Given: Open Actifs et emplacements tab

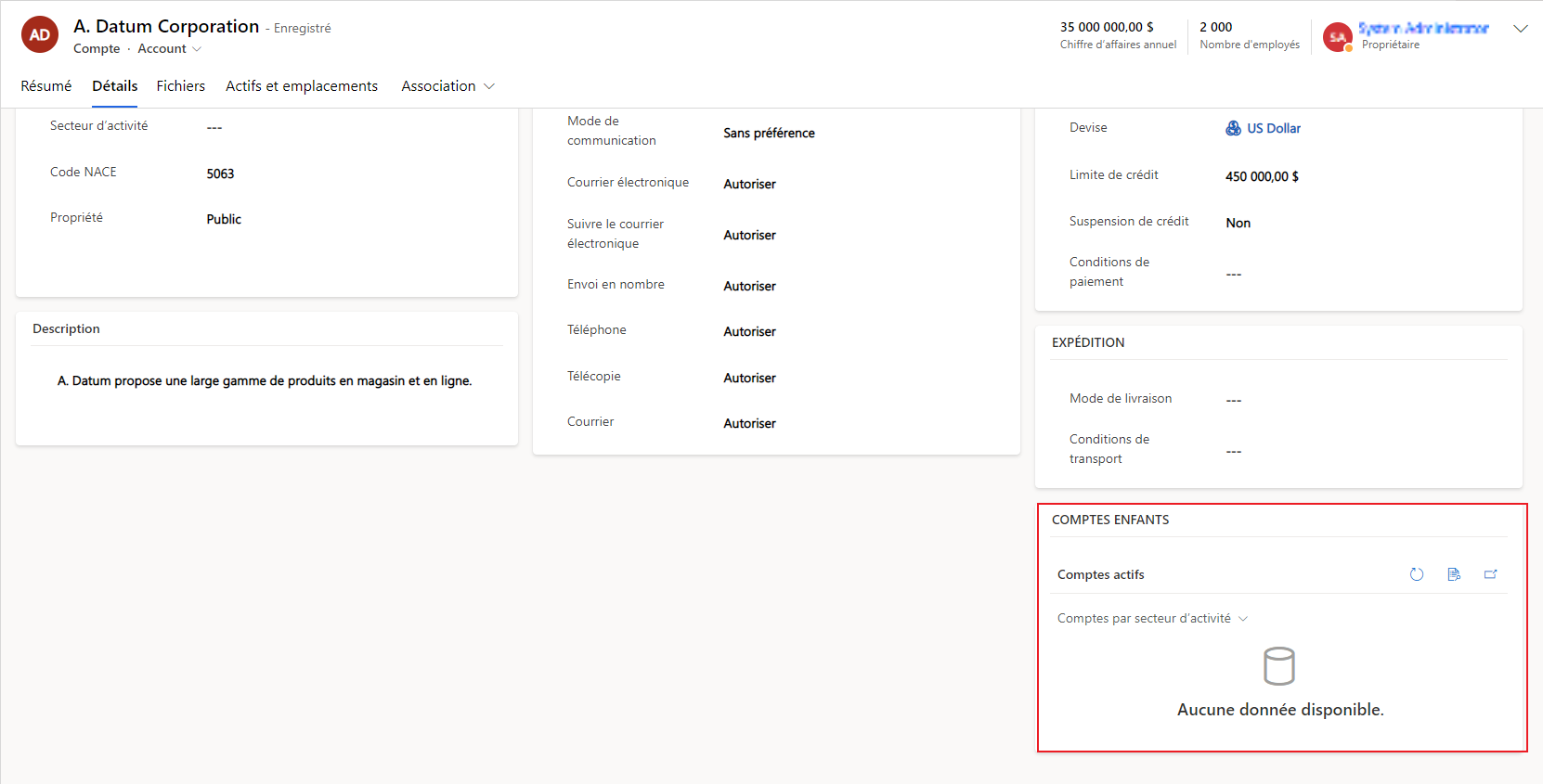Looking at the screenshot, I should pos(302,86).
